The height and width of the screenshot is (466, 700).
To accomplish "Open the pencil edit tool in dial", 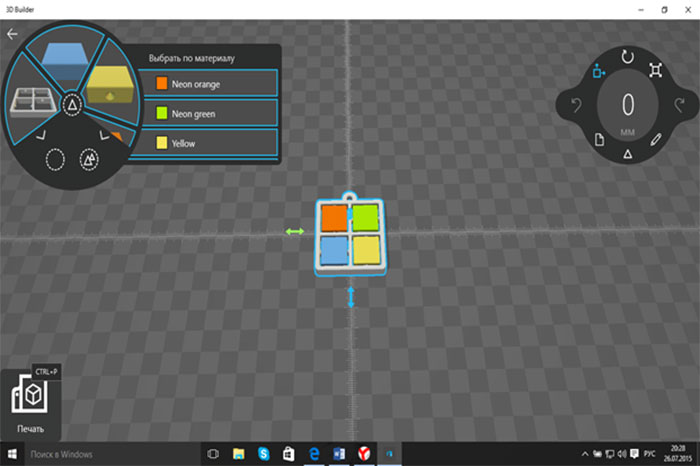I will (x=655, y=140).
